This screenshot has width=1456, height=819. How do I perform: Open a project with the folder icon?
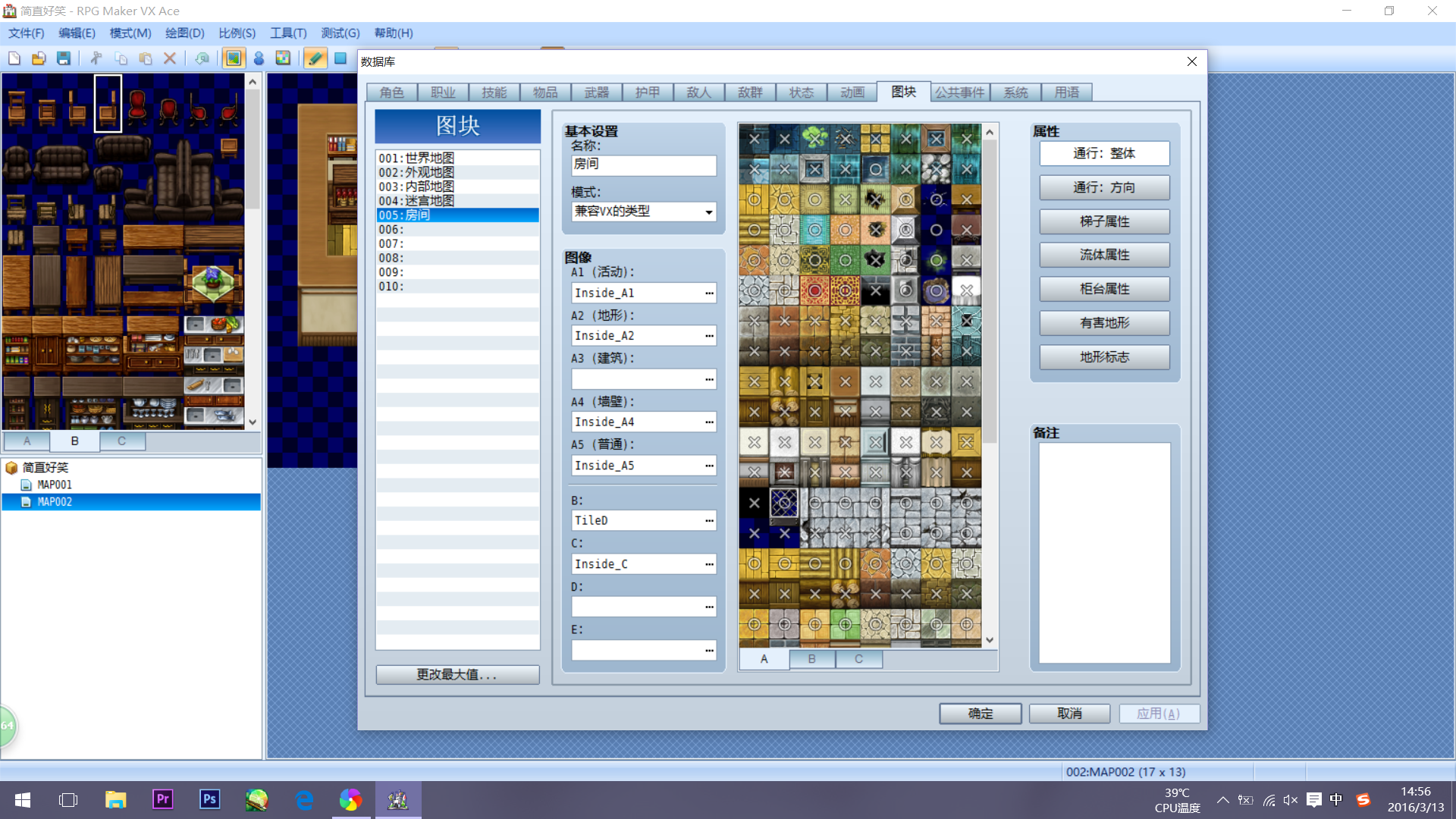[x=39, y=58]
